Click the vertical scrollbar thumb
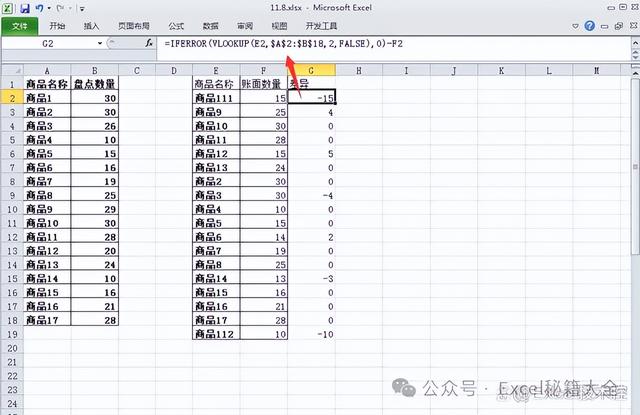Viewport: 640px width, 415px height. coord(636,166)
